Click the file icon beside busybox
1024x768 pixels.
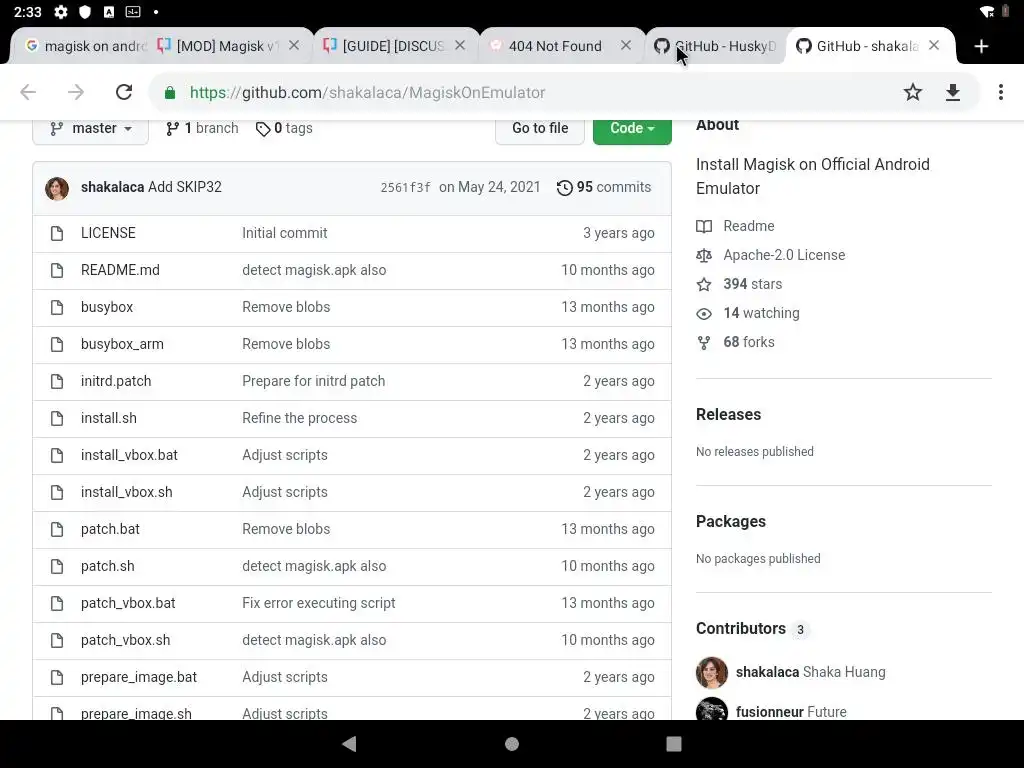pos(57,307)
